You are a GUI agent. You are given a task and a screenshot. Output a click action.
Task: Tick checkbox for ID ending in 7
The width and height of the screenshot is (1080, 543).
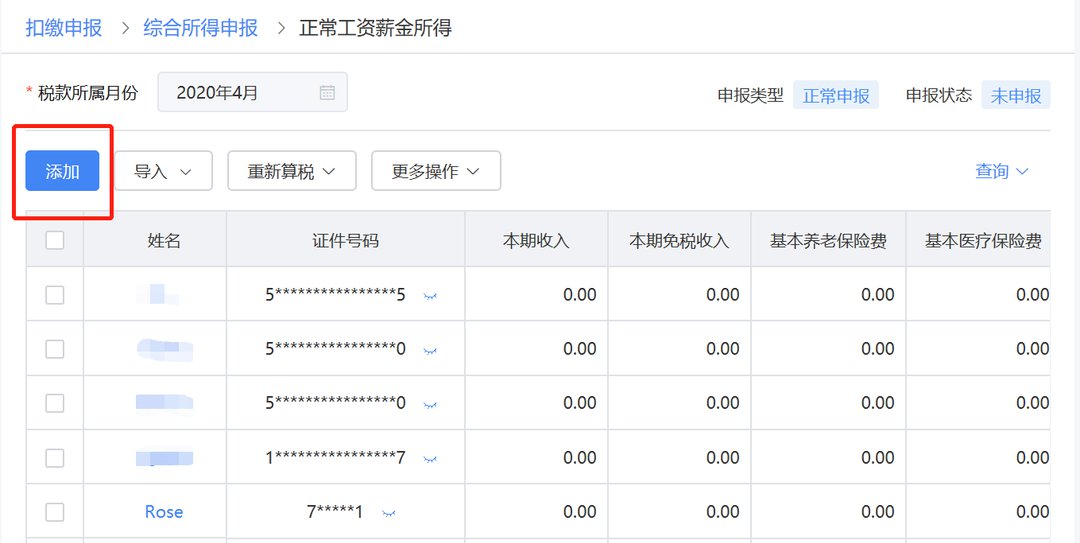(55, 458)
